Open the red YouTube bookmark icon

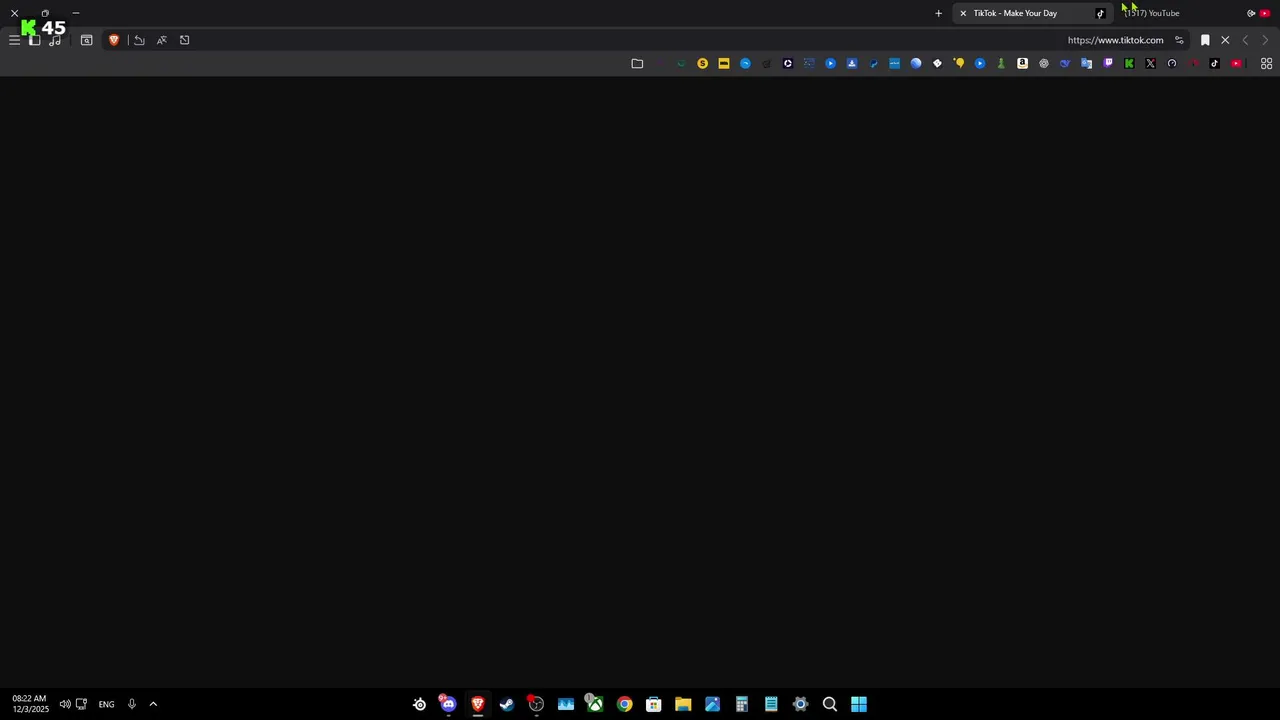1236,63
